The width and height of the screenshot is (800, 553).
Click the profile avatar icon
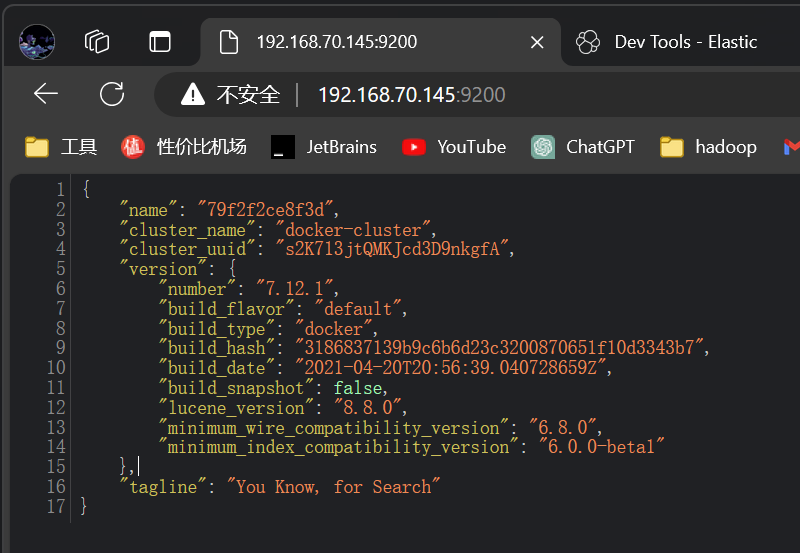coord(37,41)
